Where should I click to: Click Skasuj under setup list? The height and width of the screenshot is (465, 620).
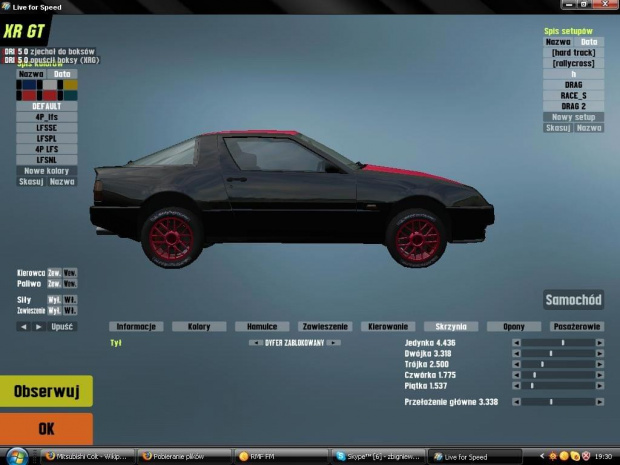pyautogui.click(x=558, y=128)
